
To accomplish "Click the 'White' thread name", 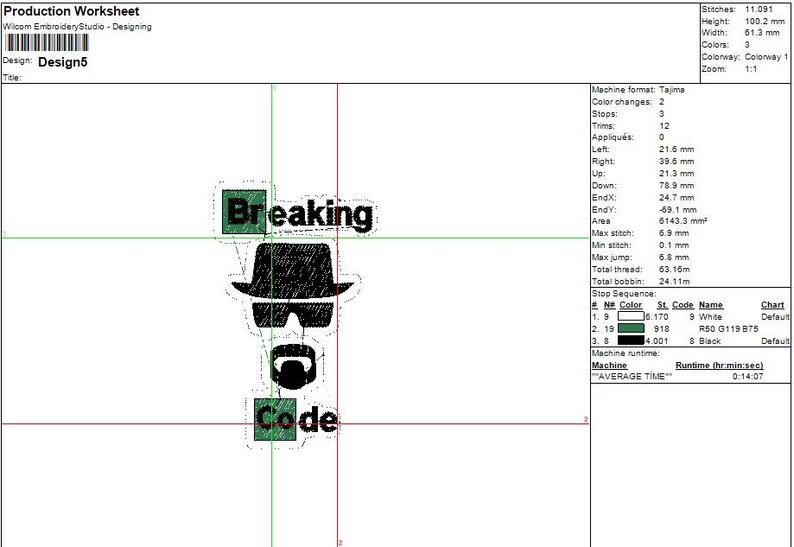I will click(x=710, y=317).
